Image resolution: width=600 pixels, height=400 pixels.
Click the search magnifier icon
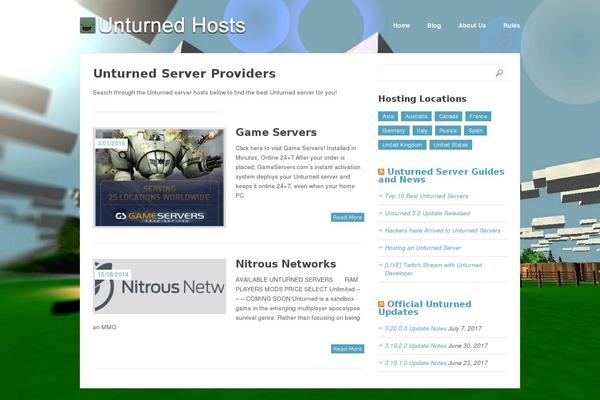pos(499,73)
